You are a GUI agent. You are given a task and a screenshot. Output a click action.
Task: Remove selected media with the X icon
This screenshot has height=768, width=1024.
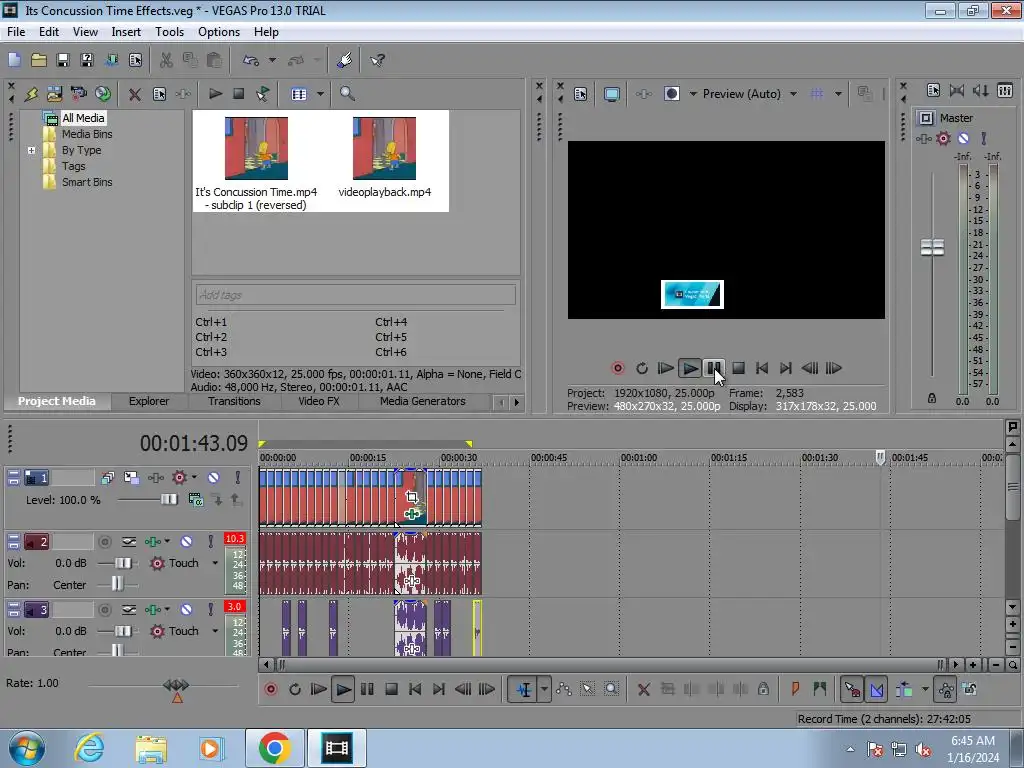135,94
